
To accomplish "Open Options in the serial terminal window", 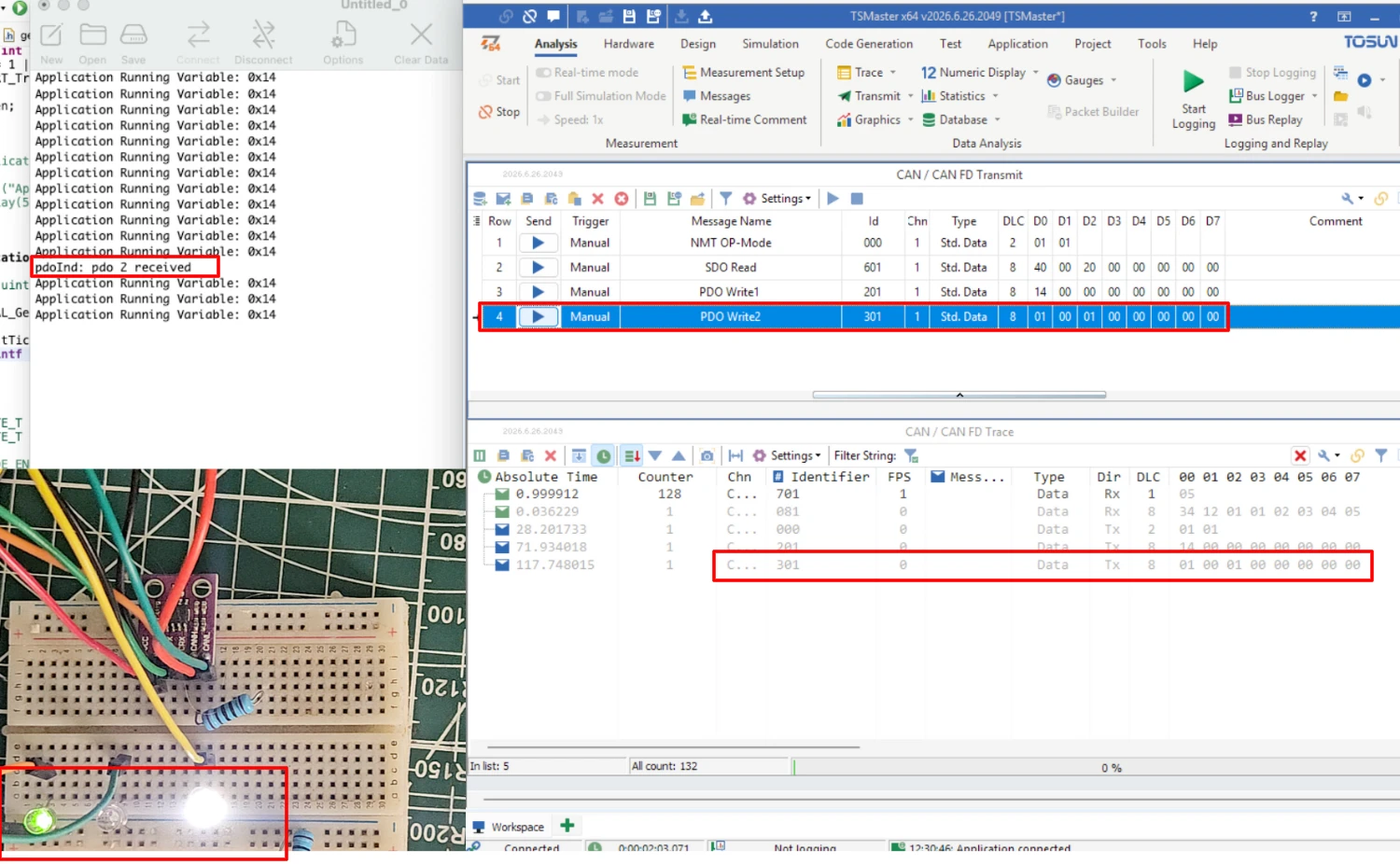I will (x=343, y=44).
